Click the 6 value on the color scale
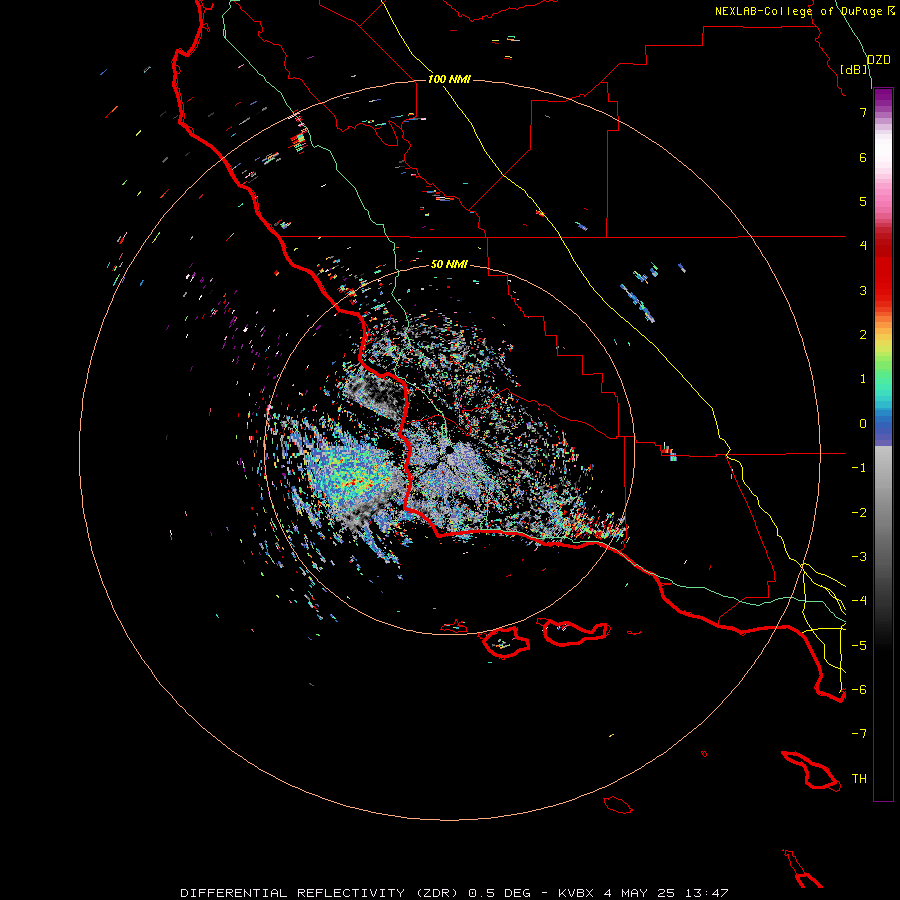 [863, 157]
